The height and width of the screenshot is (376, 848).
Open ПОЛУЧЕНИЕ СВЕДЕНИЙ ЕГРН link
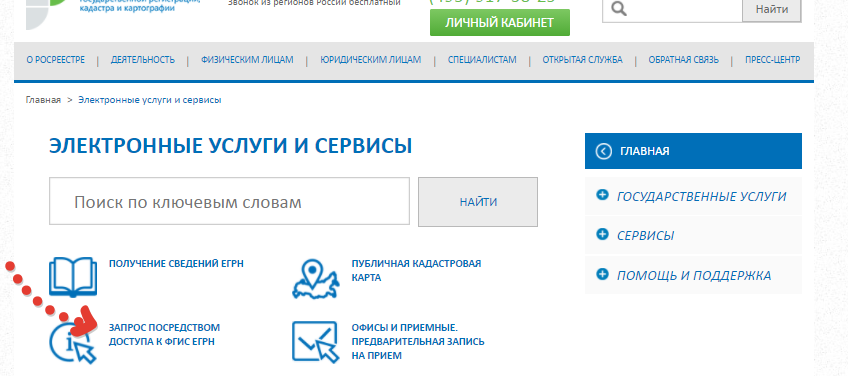click(x=176, y=264)
